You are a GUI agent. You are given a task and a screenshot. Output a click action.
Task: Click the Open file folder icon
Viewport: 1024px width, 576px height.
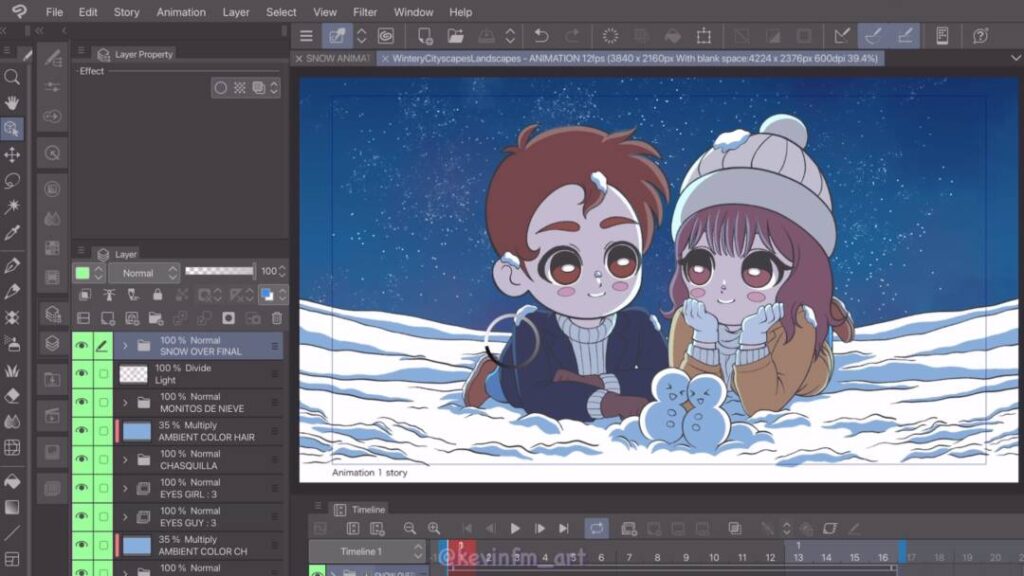point(455,35)
